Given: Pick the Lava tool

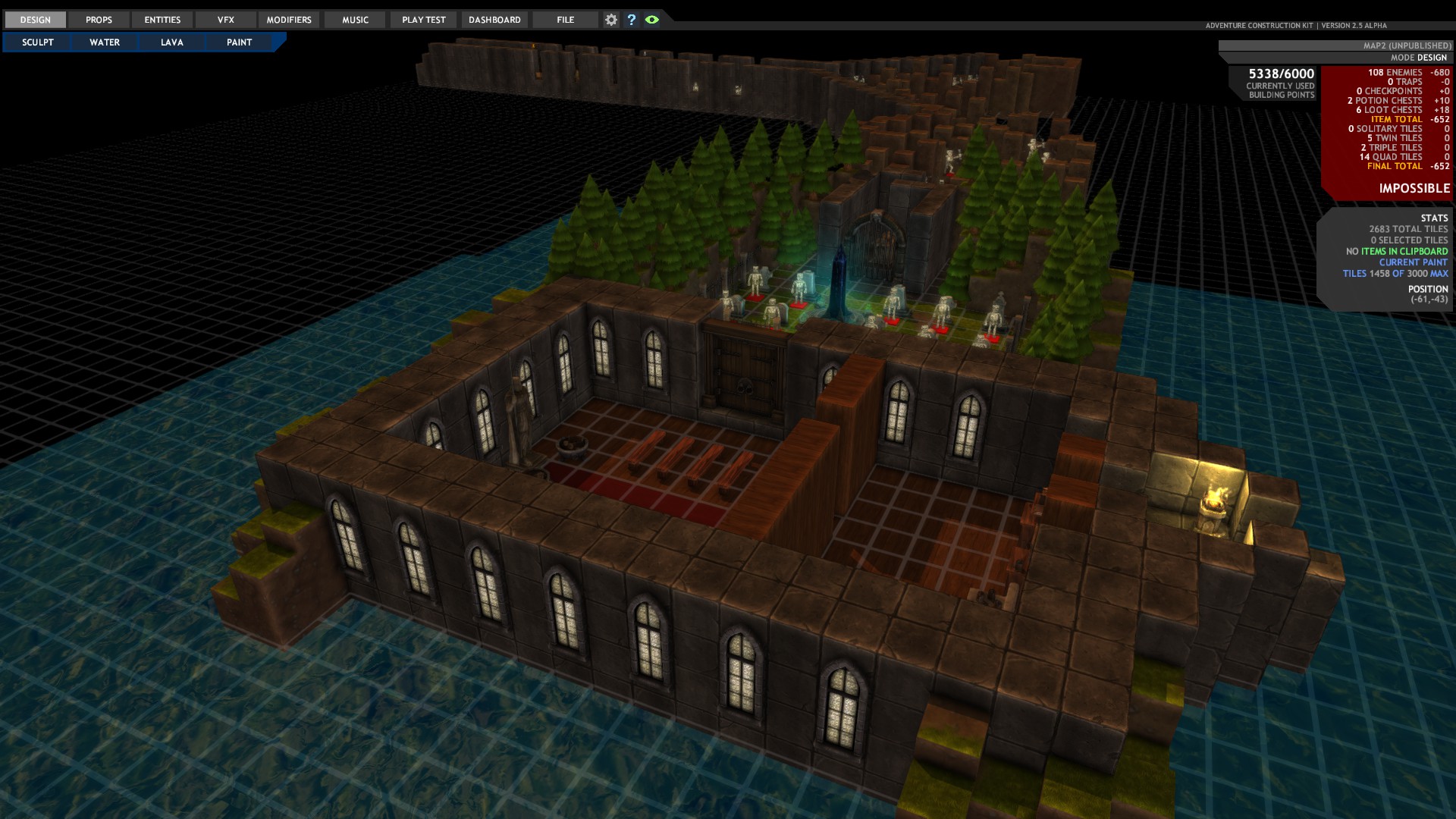Looking at the screenshot, I should (172, 42).
